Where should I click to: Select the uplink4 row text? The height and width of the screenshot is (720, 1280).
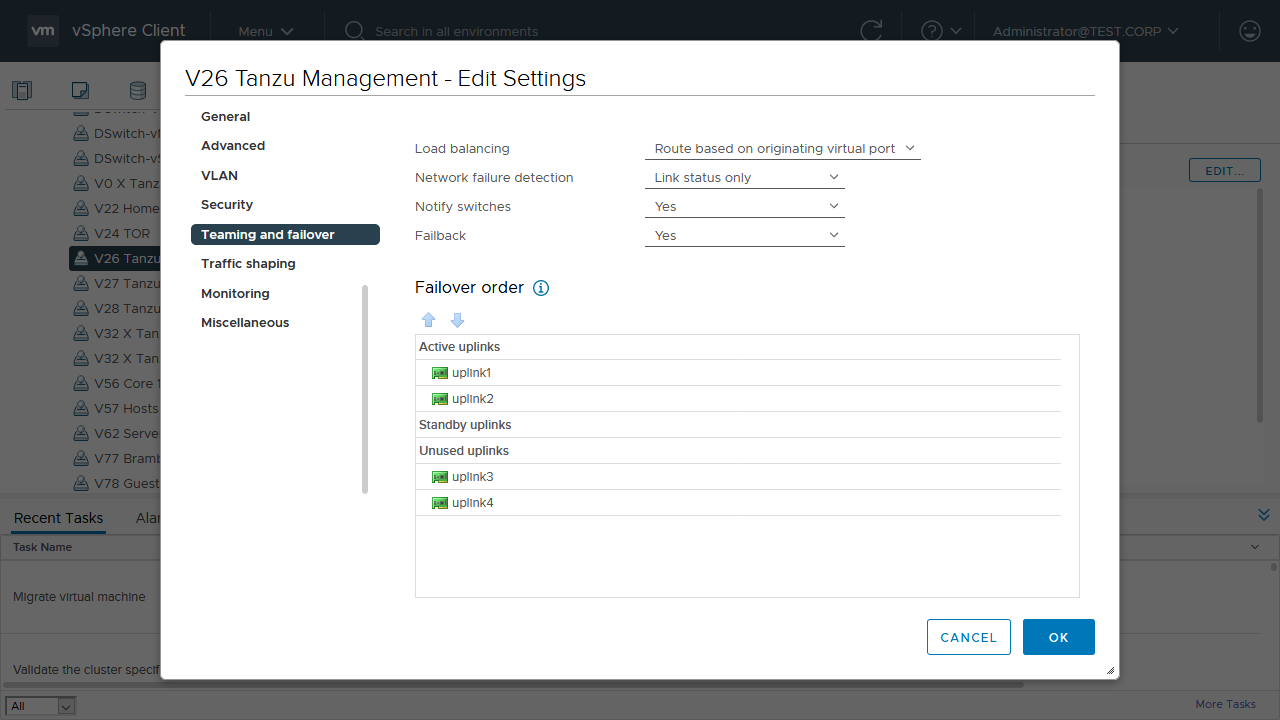coord(473,503)
